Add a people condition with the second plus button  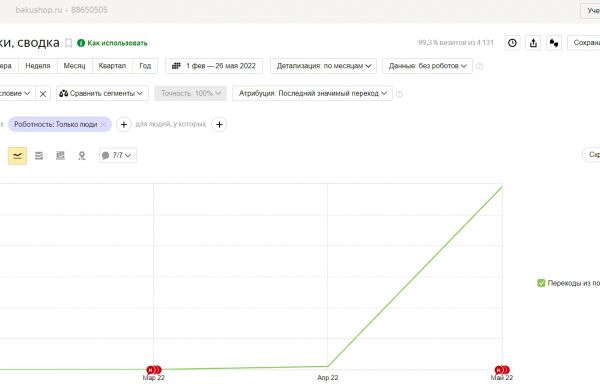[219, 124]
